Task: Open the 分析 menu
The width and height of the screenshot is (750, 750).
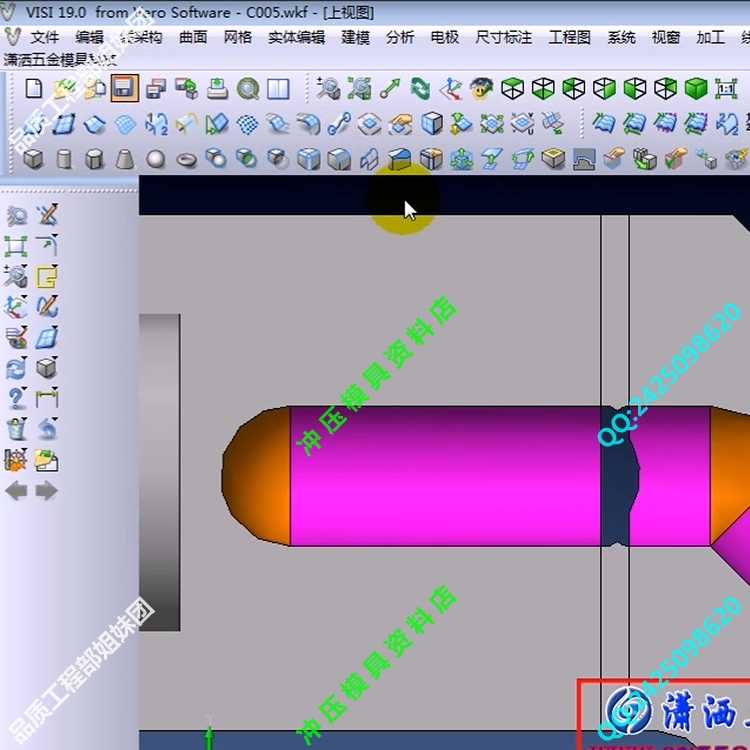Action: 400,37
